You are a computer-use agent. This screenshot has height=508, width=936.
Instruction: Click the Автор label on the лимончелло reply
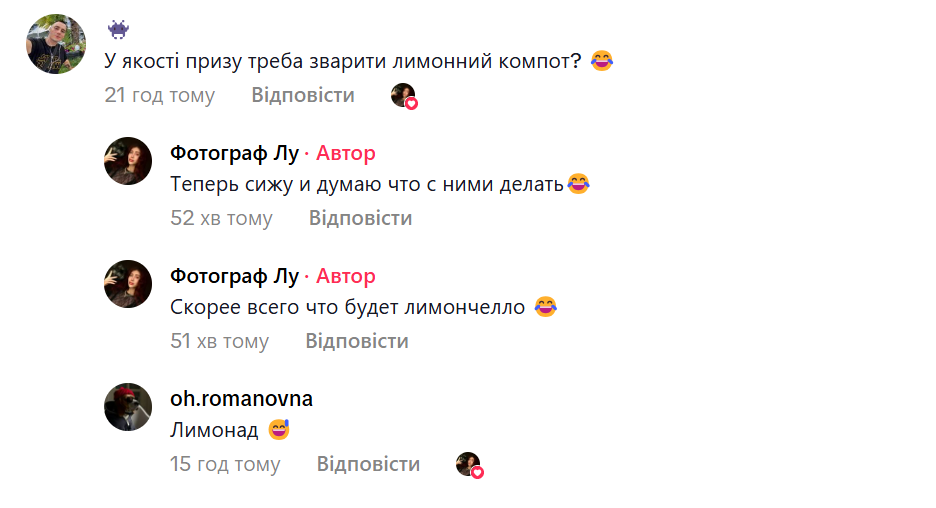tap(346, 276)
